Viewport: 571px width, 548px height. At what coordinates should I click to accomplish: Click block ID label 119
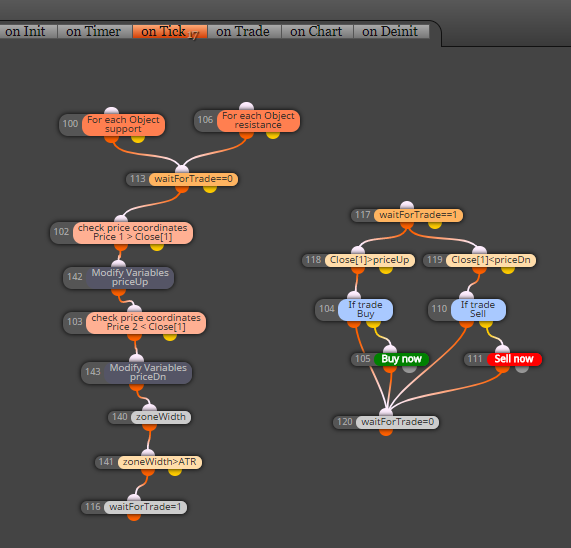coord(434,260)
